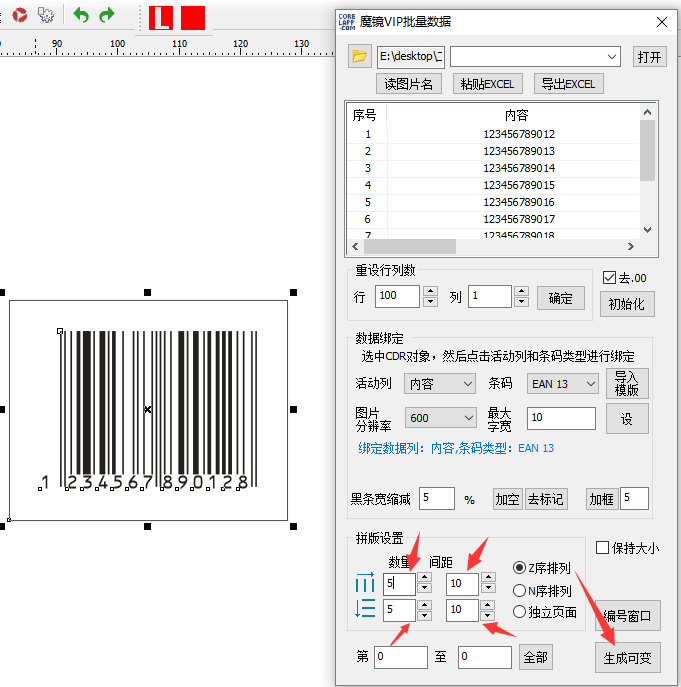The width and height of the screenshot is (681, 687).
Task: Click the vertical arrangement count icon
Action: click(x=365, y=608)
